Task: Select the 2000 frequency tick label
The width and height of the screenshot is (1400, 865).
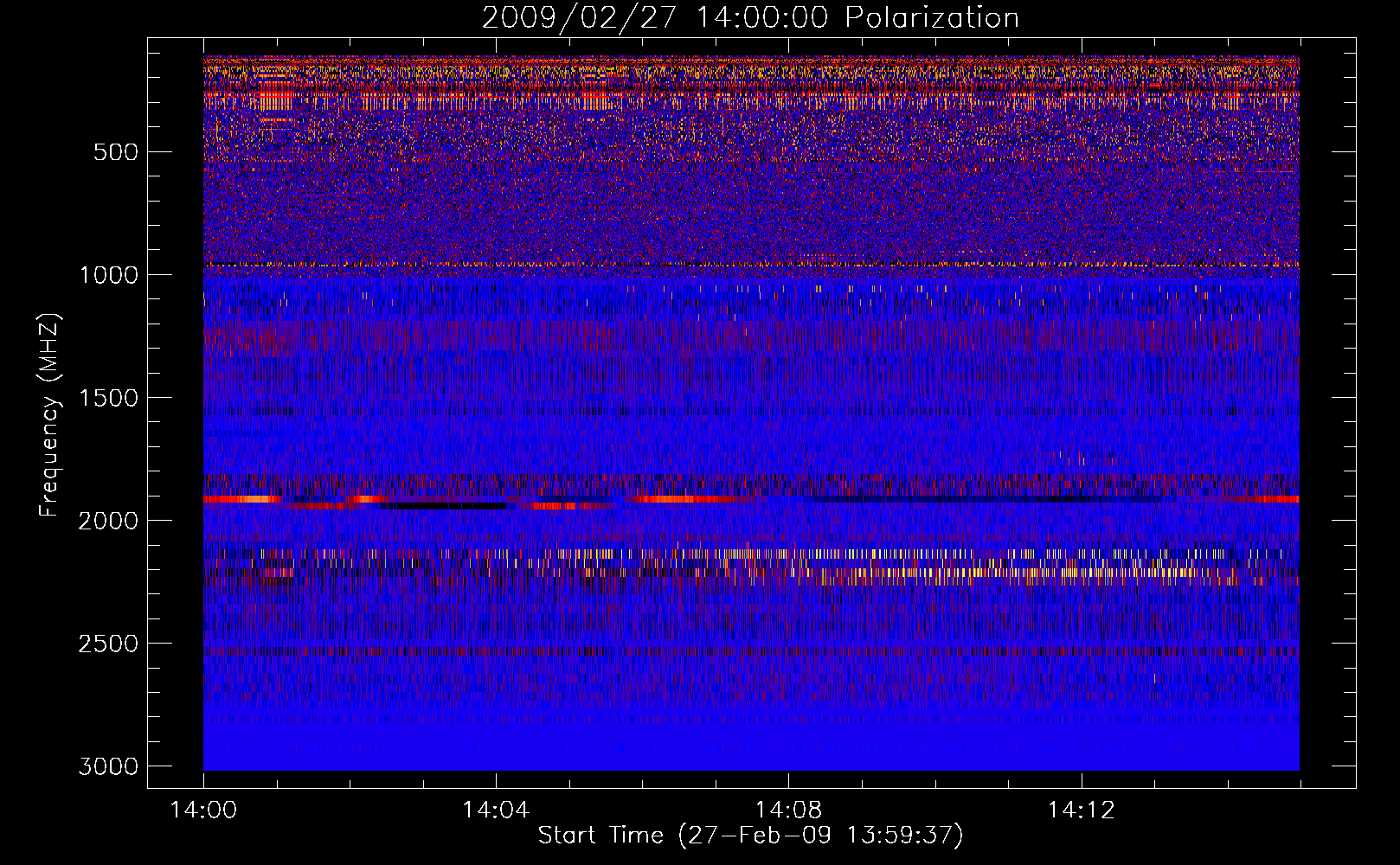Action: coord(108,521)
